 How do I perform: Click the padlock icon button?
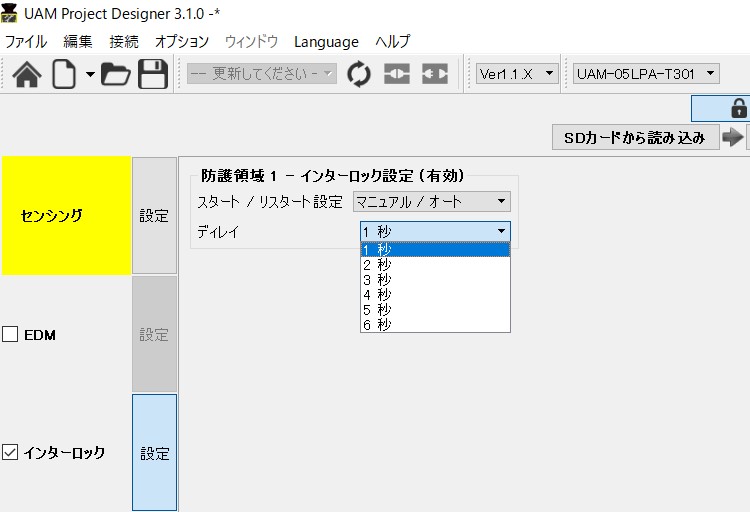(x=738, y=108)
